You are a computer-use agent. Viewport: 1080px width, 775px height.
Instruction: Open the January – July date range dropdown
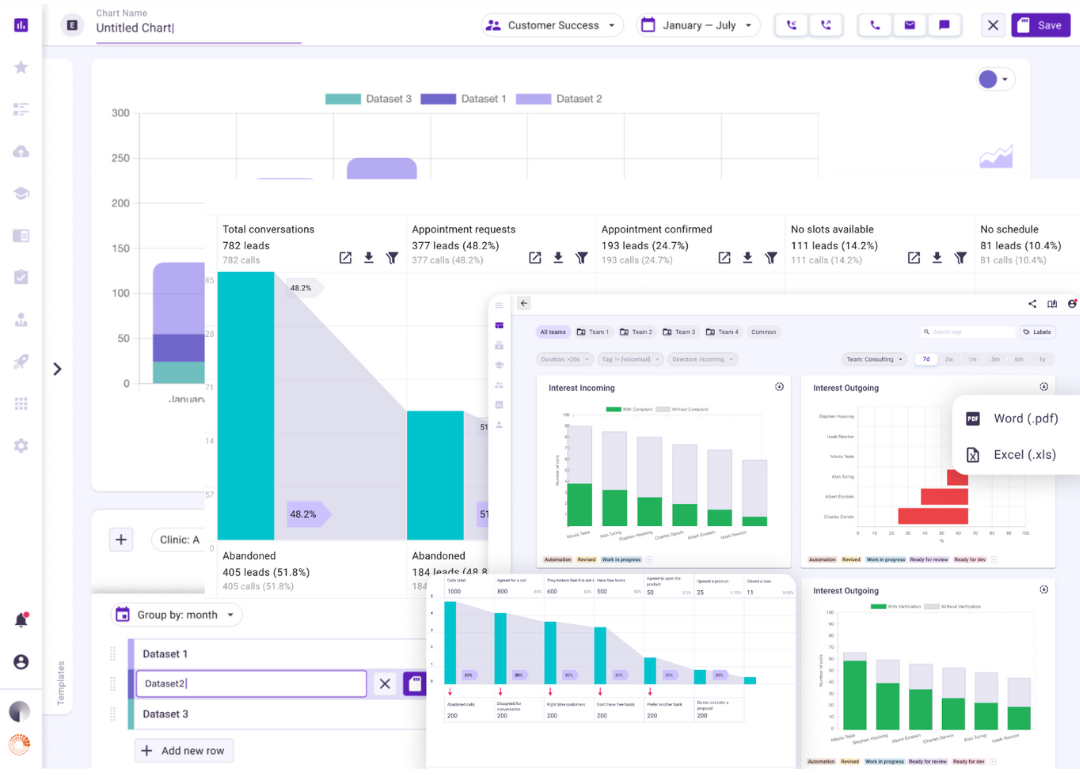pos(698,25)
